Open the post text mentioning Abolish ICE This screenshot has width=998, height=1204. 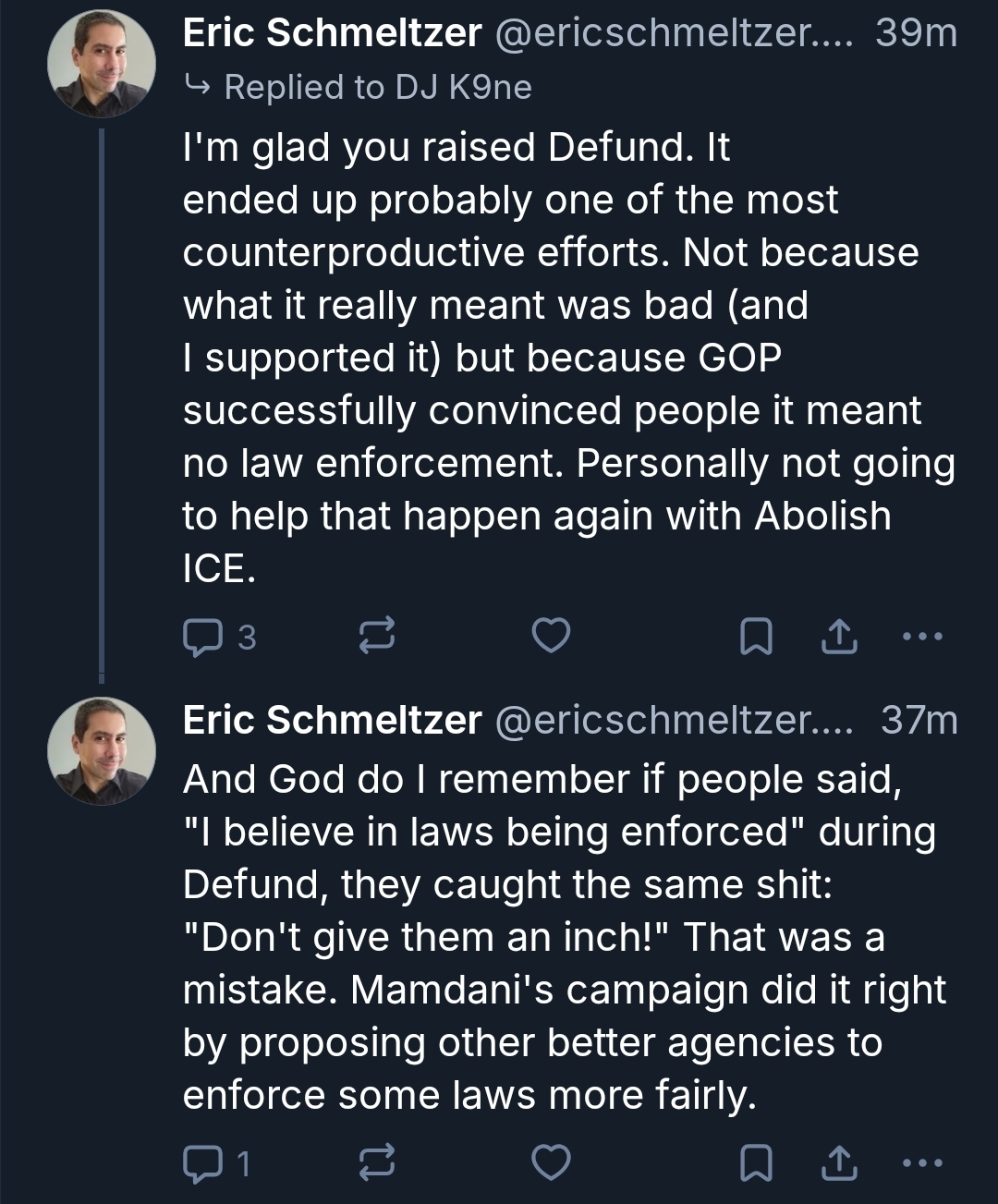click(554, 358)
